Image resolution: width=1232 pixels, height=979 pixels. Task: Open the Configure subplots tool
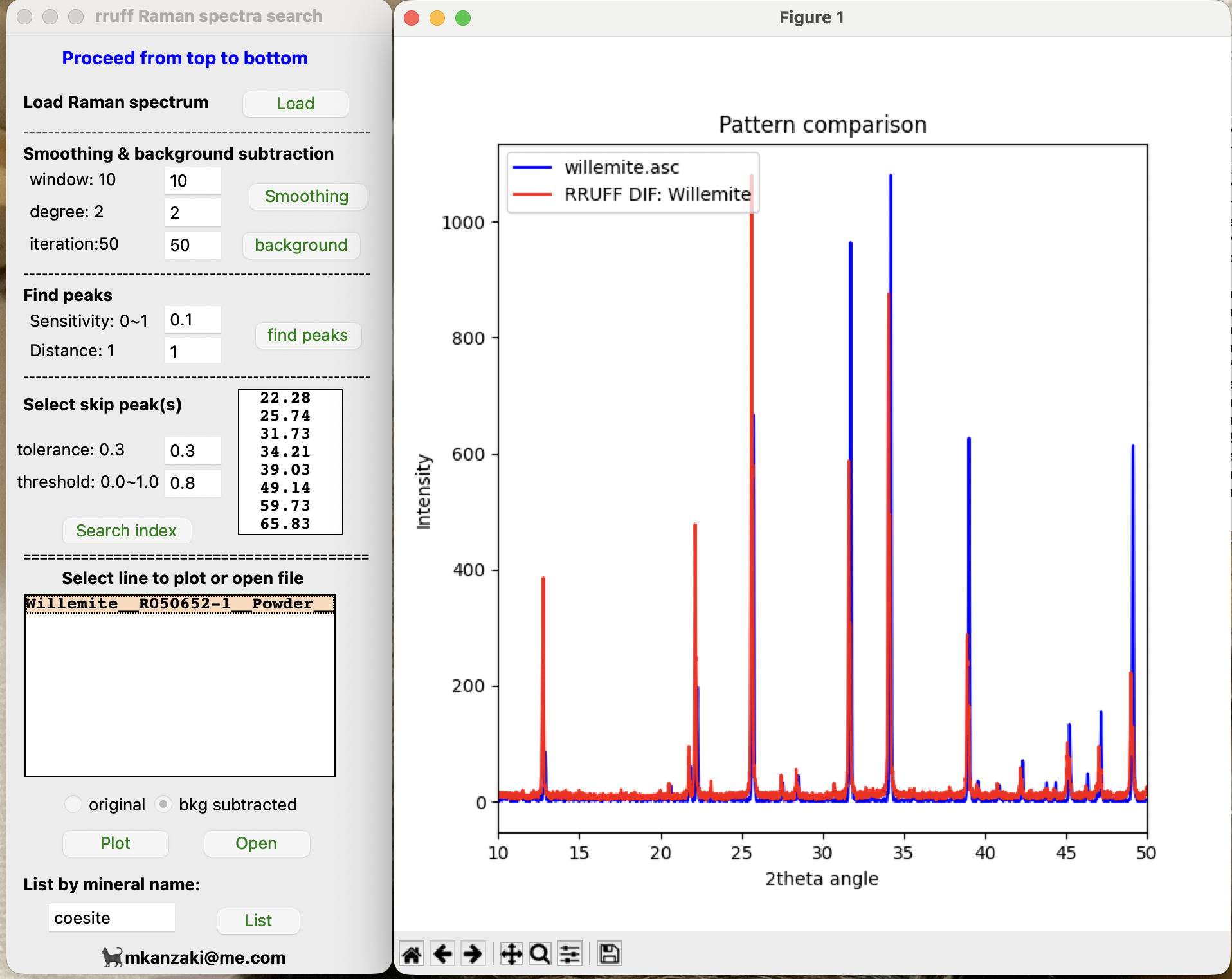[570, 953]
